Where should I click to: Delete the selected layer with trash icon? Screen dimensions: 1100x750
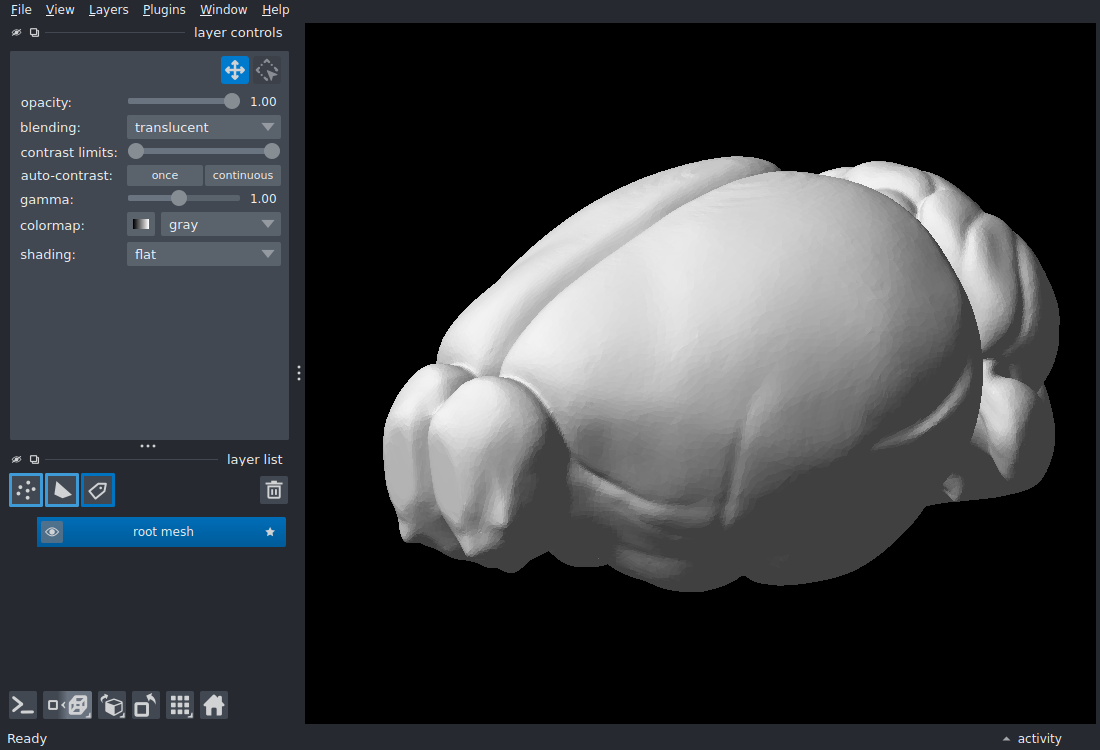click(274, 490)
